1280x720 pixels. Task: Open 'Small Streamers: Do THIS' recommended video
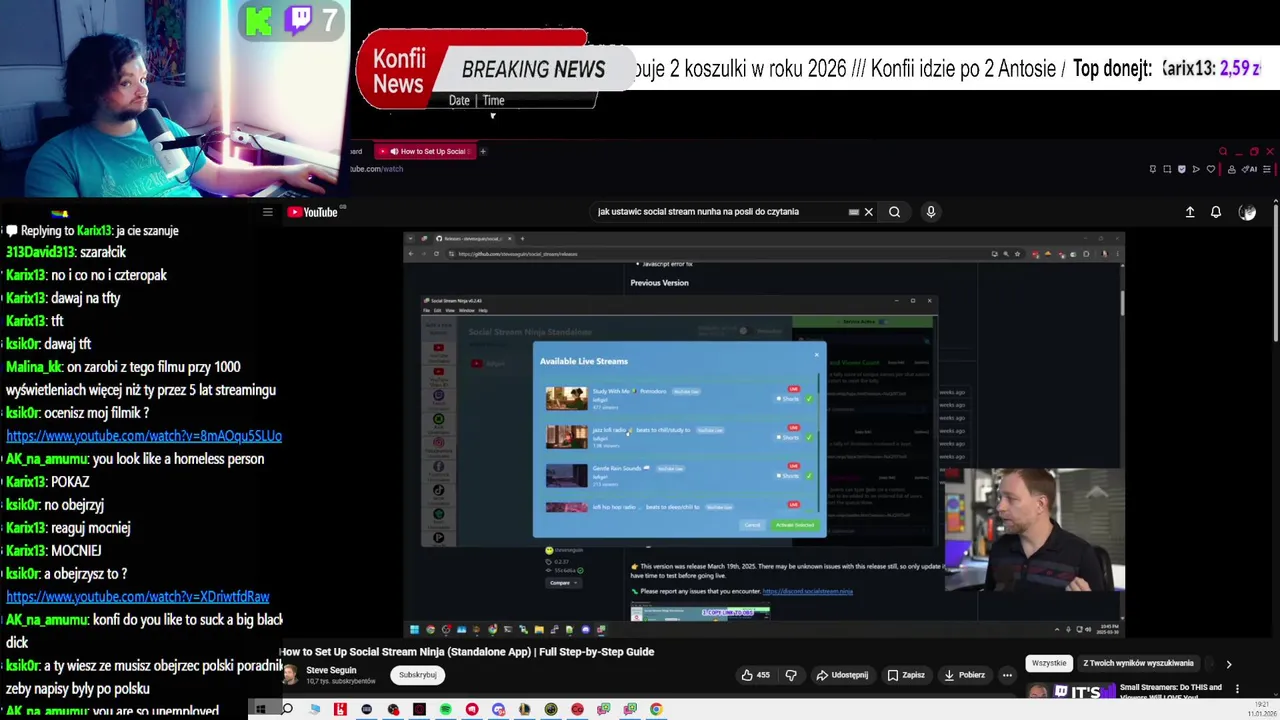point(1171,692)
